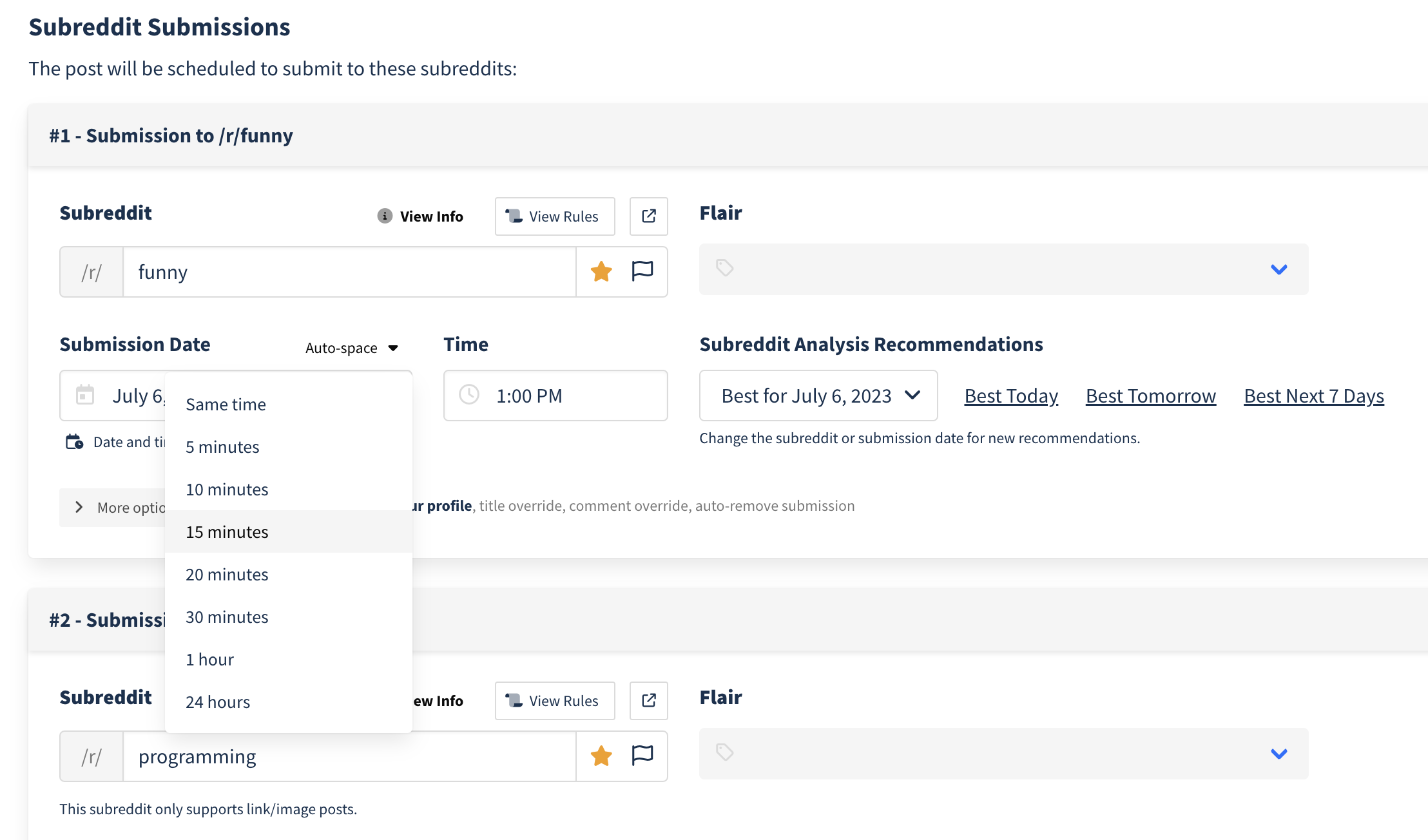This screenshot has height=840, width=1428.
Task: Choose Same time from the Auto-space menu
Action: tap(226, 404)
